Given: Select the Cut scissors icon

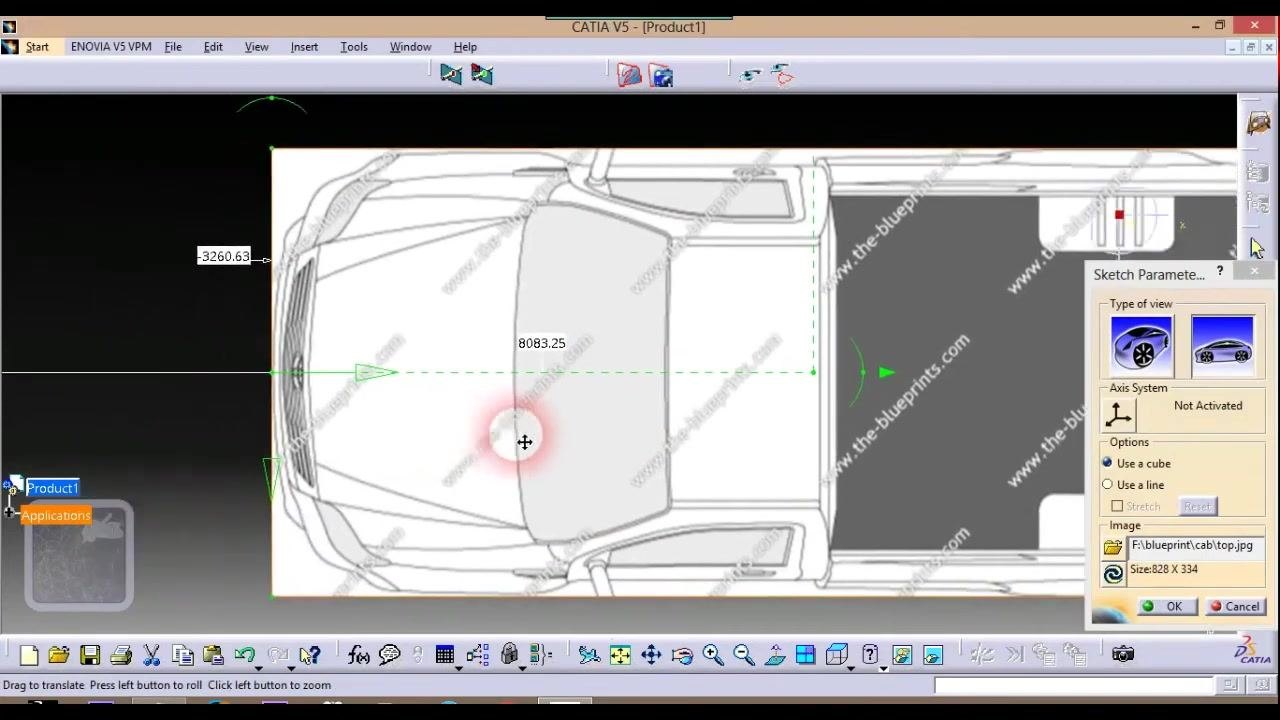Looking at the screenshot, I should tap(152, 655).
